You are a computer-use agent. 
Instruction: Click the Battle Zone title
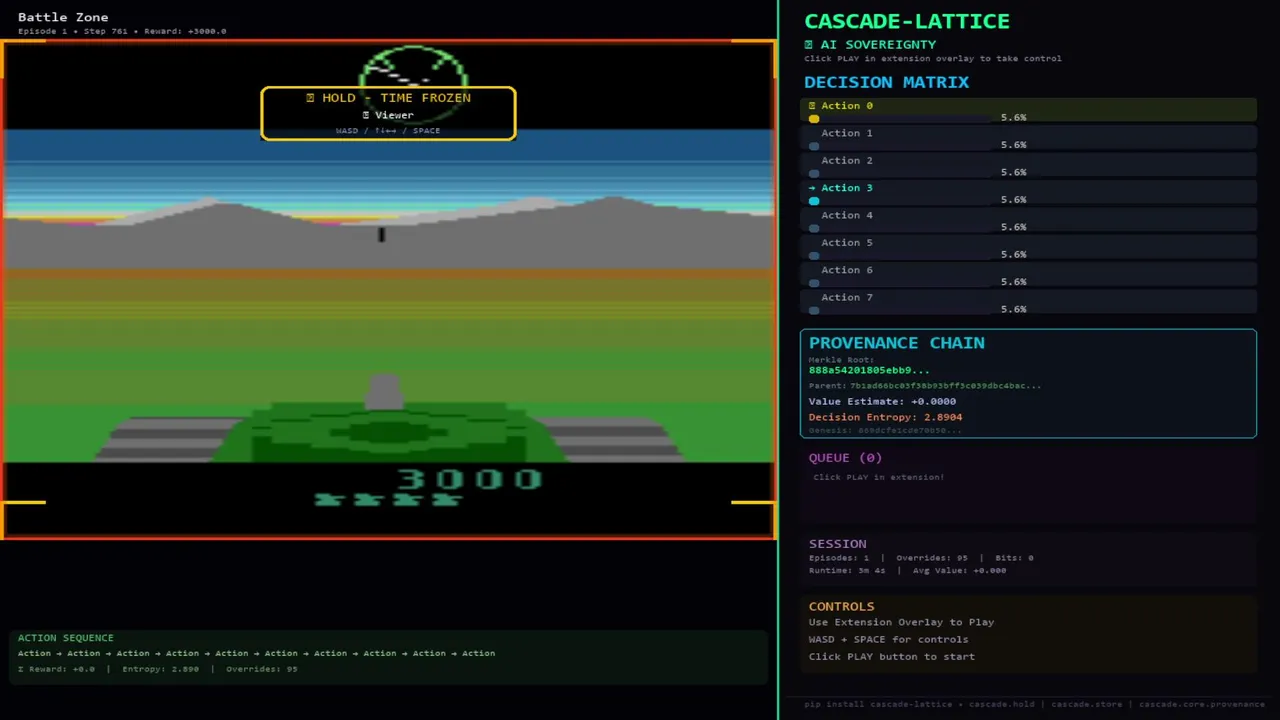point(63,17)
